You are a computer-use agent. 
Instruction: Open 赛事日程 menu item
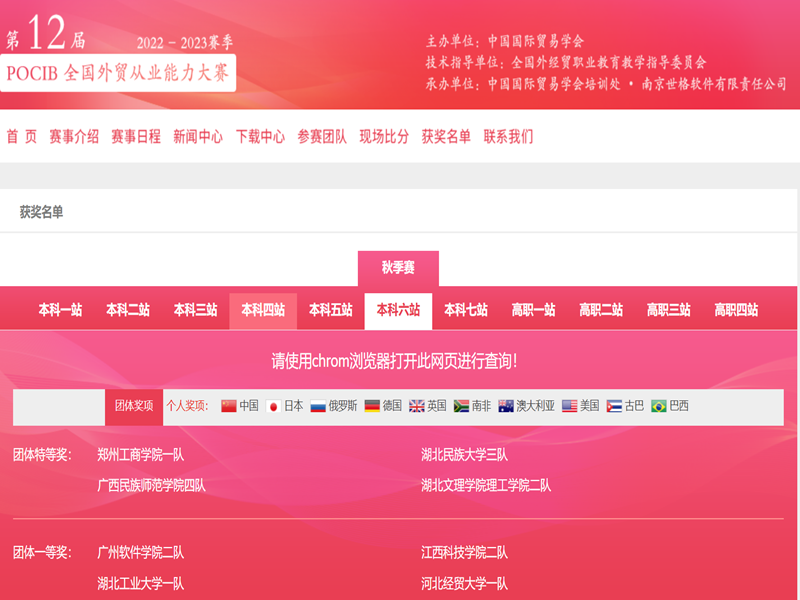point(136,137)
